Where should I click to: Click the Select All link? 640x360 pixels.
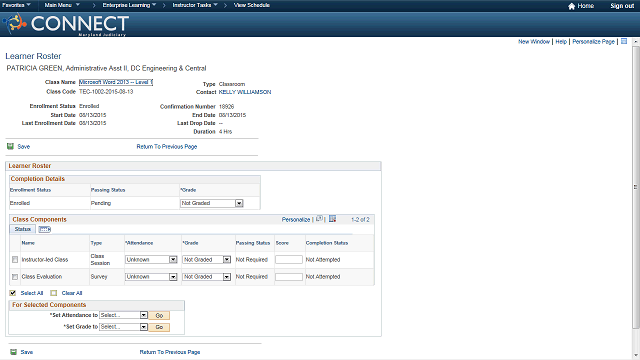click(32, 293)
